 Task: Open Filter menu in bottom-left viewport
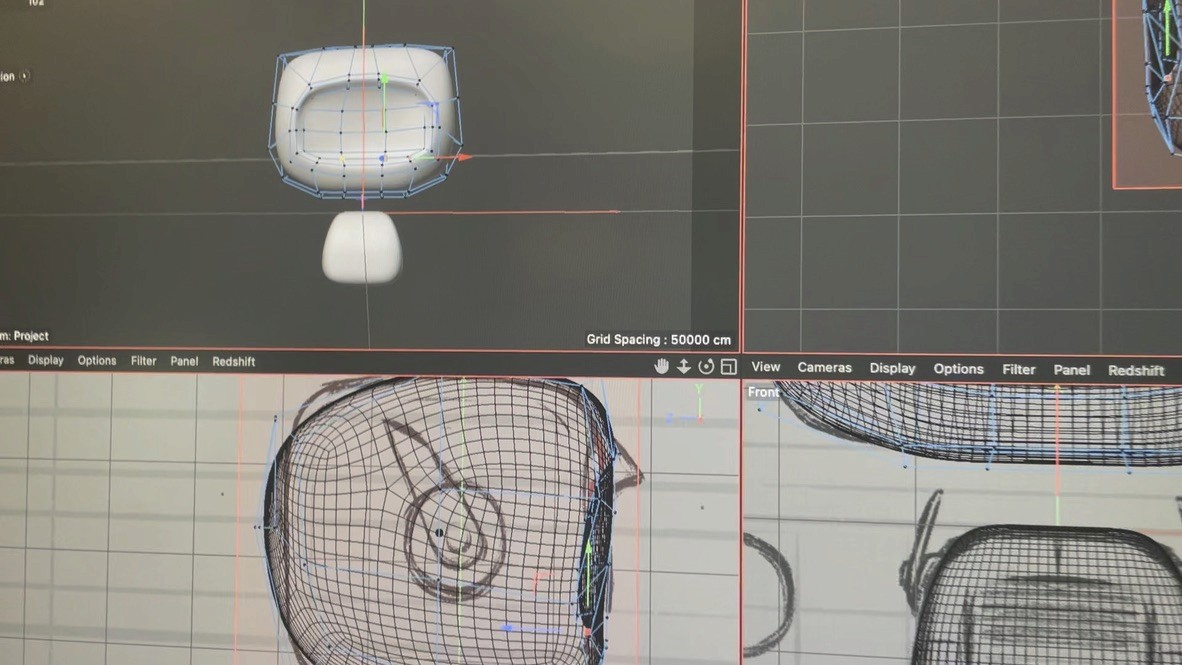click(143, 361)
